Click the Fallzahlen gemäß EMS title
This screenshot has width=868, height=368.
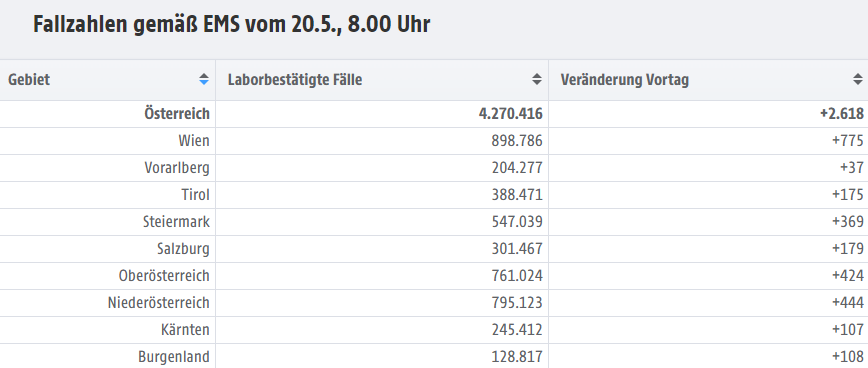tap(231, 25)
